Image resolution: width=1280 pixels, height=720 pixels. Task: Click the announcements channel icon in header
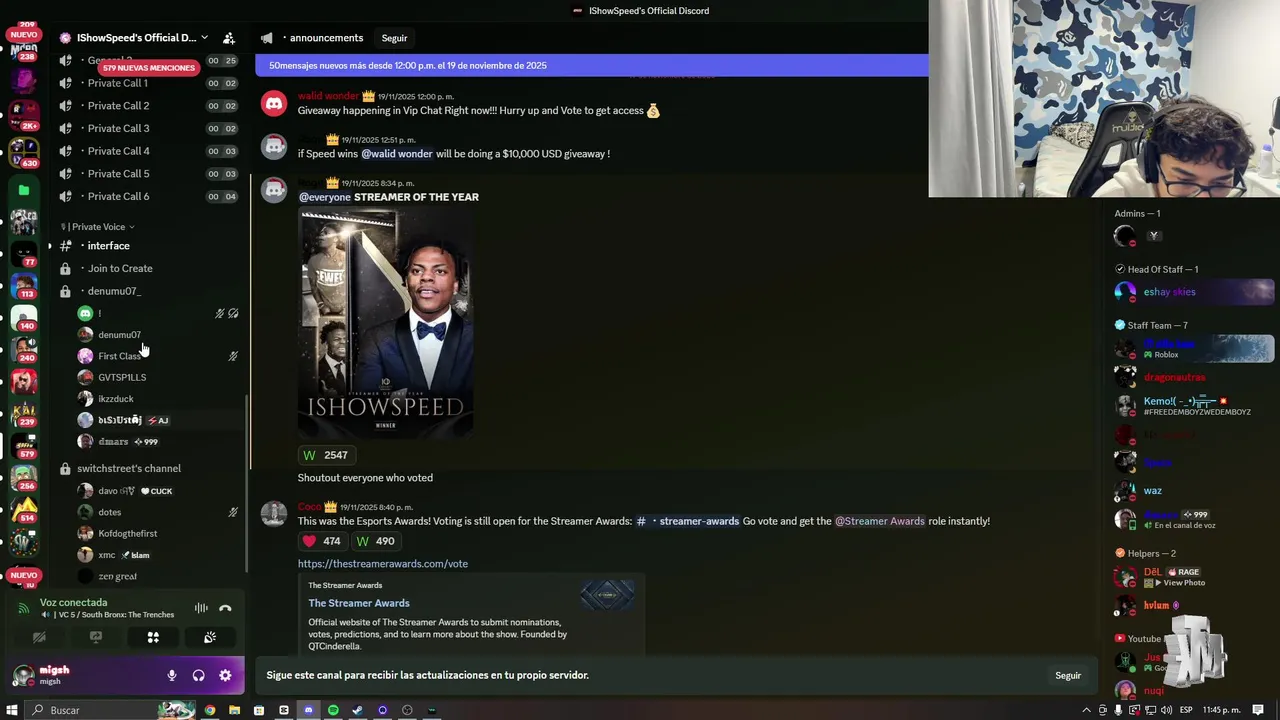tap(267, 38)
